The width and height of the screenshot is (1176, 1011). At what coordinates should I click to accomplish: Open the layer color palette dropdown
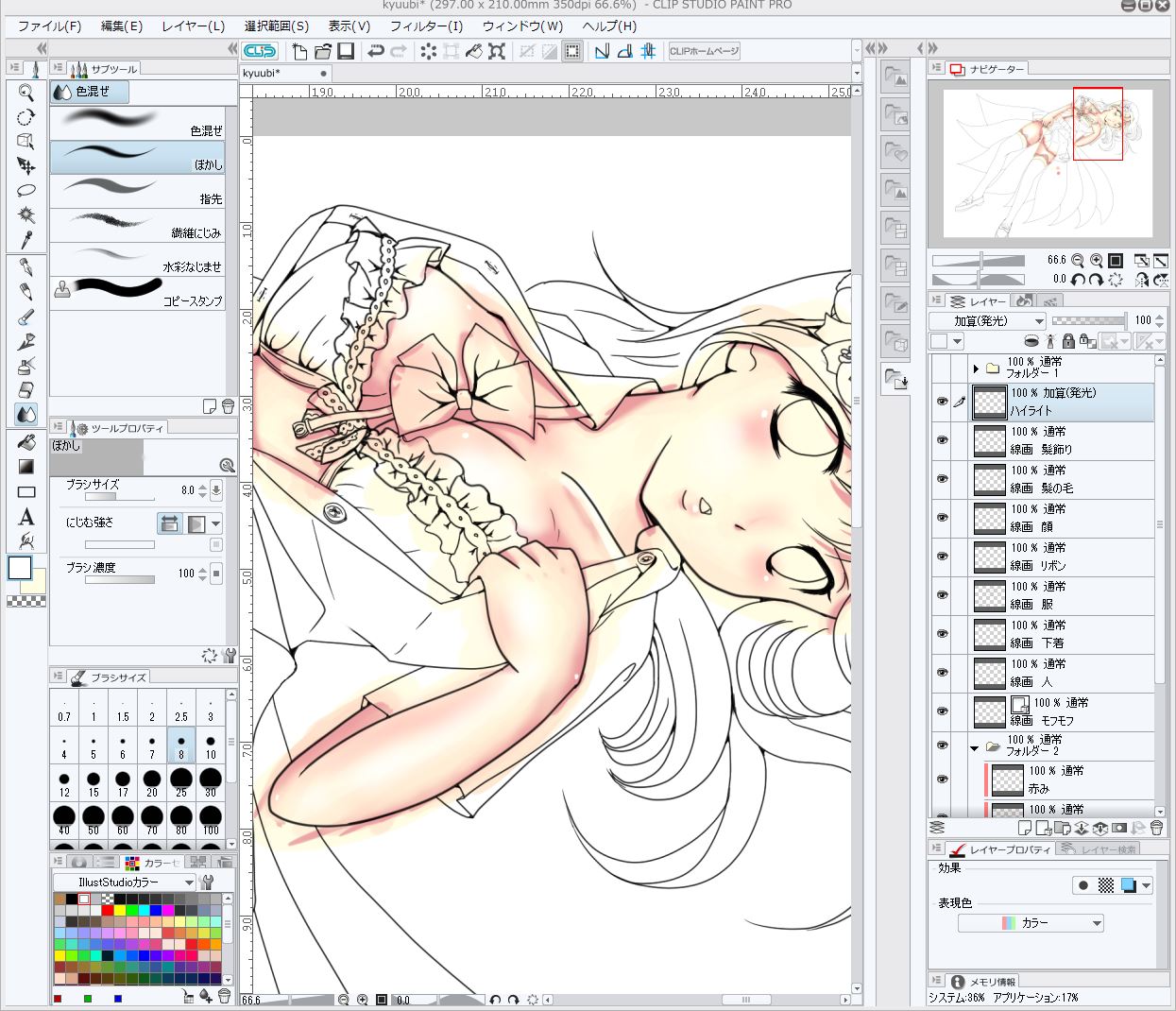[946, 341]
